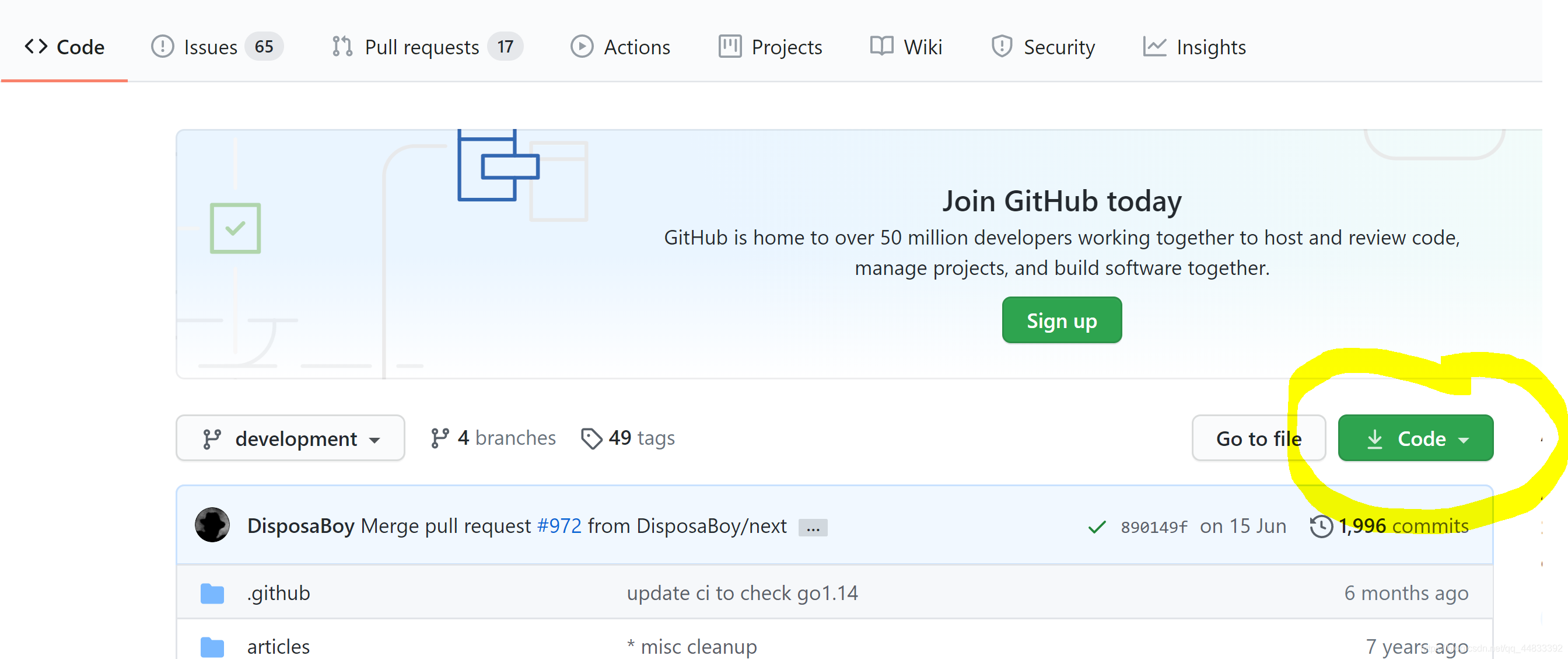This screenshot has width=1568, height=659.
Task: Click the Projects board icon
Action: [x=730, y=47]
